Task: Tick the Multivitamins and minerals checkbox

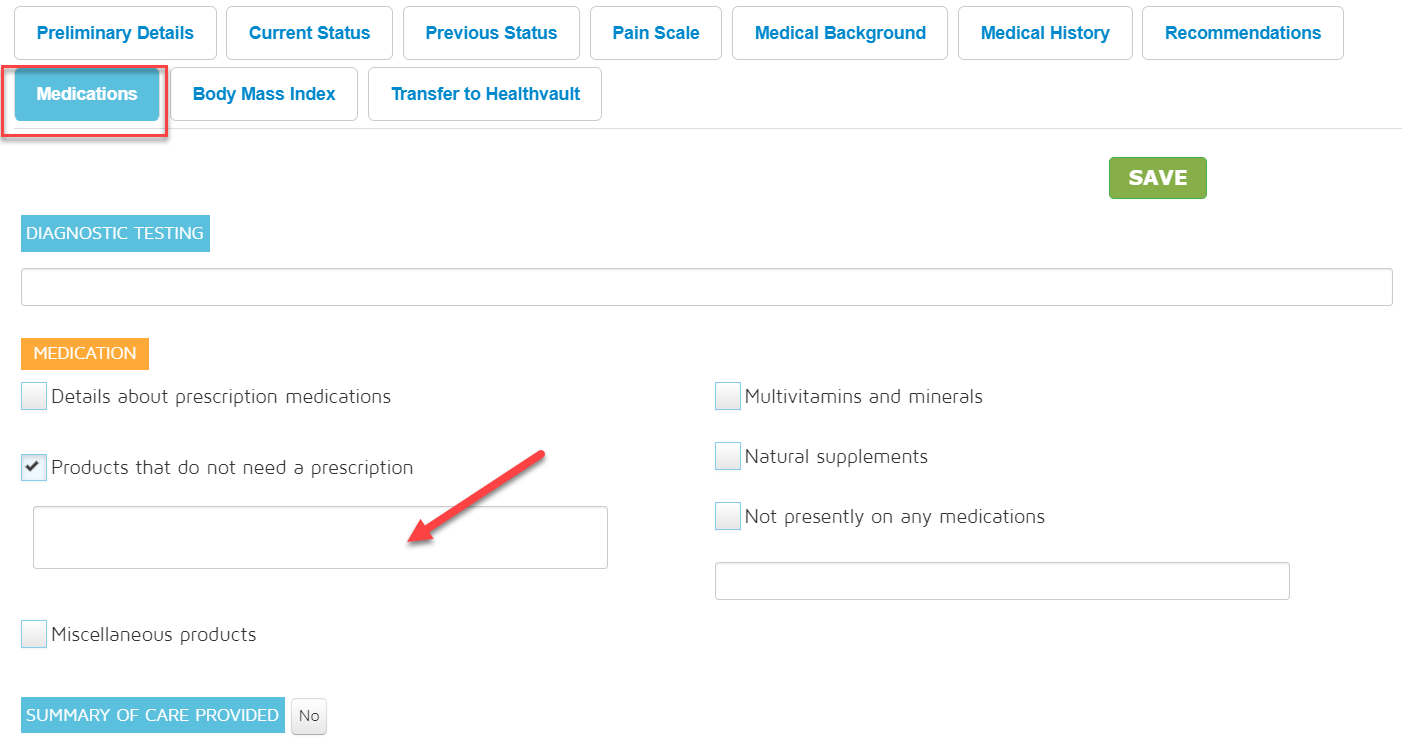Action: (728, 397)
